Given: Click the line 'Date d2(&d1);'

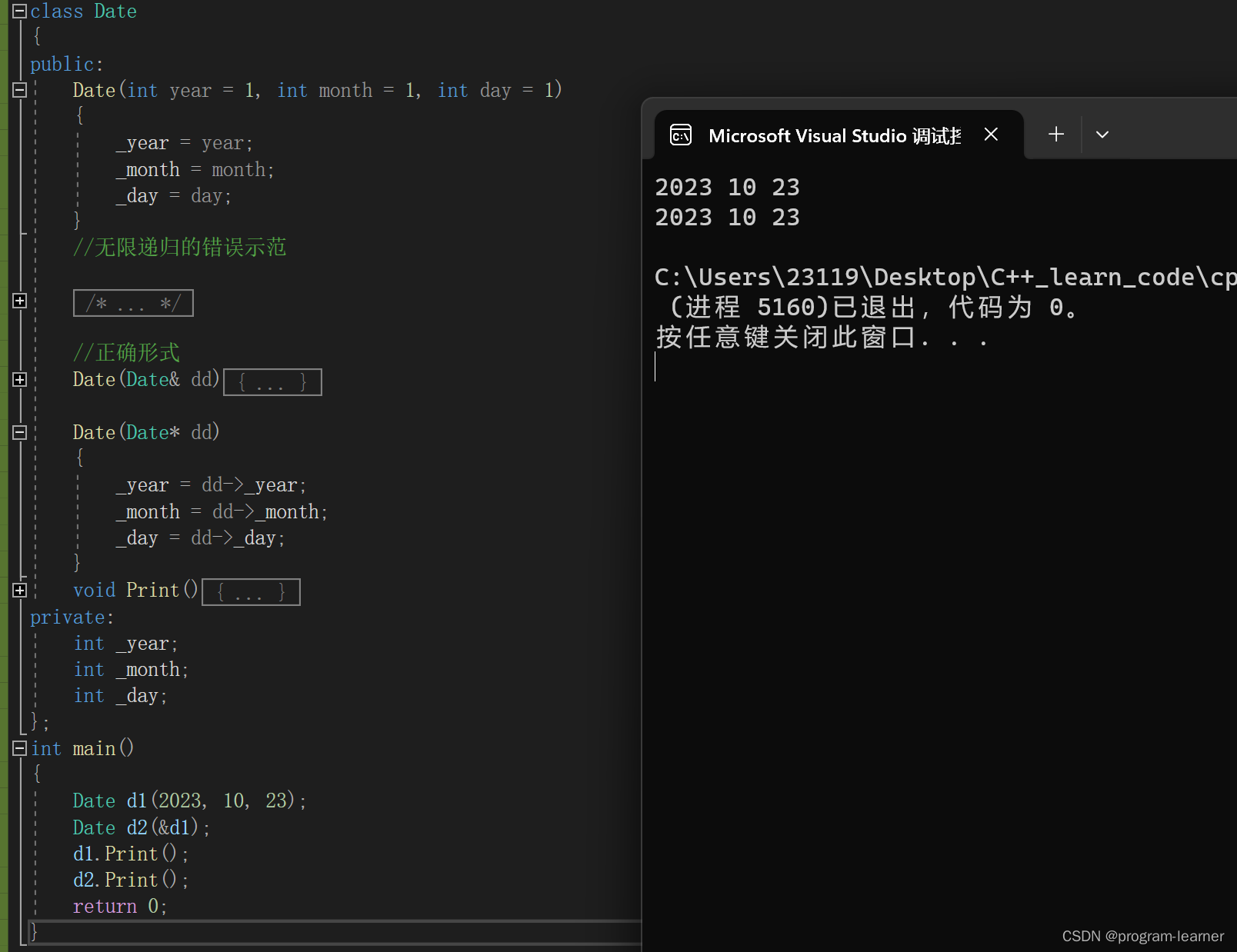Looking at the screenshot, I should 142,827.
